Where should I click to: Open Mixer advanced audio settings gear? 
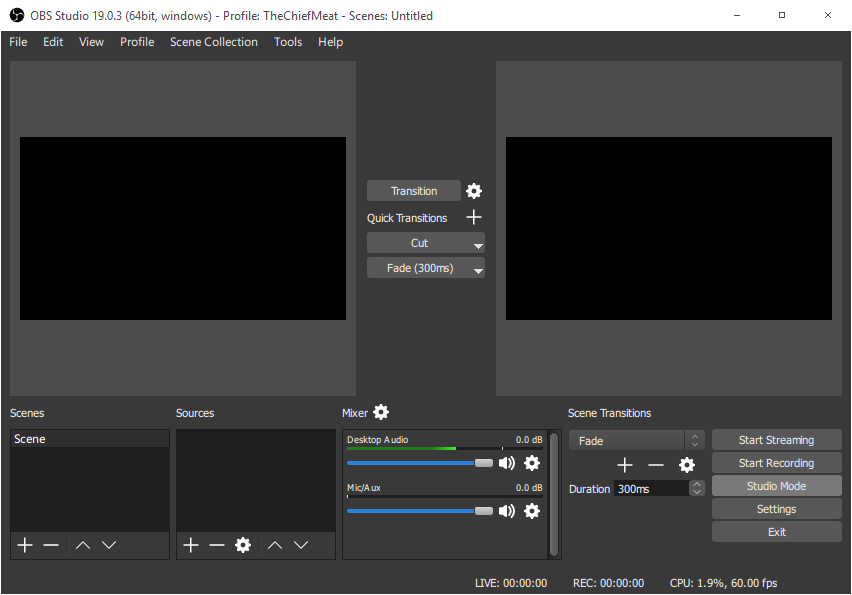(381, 412)
